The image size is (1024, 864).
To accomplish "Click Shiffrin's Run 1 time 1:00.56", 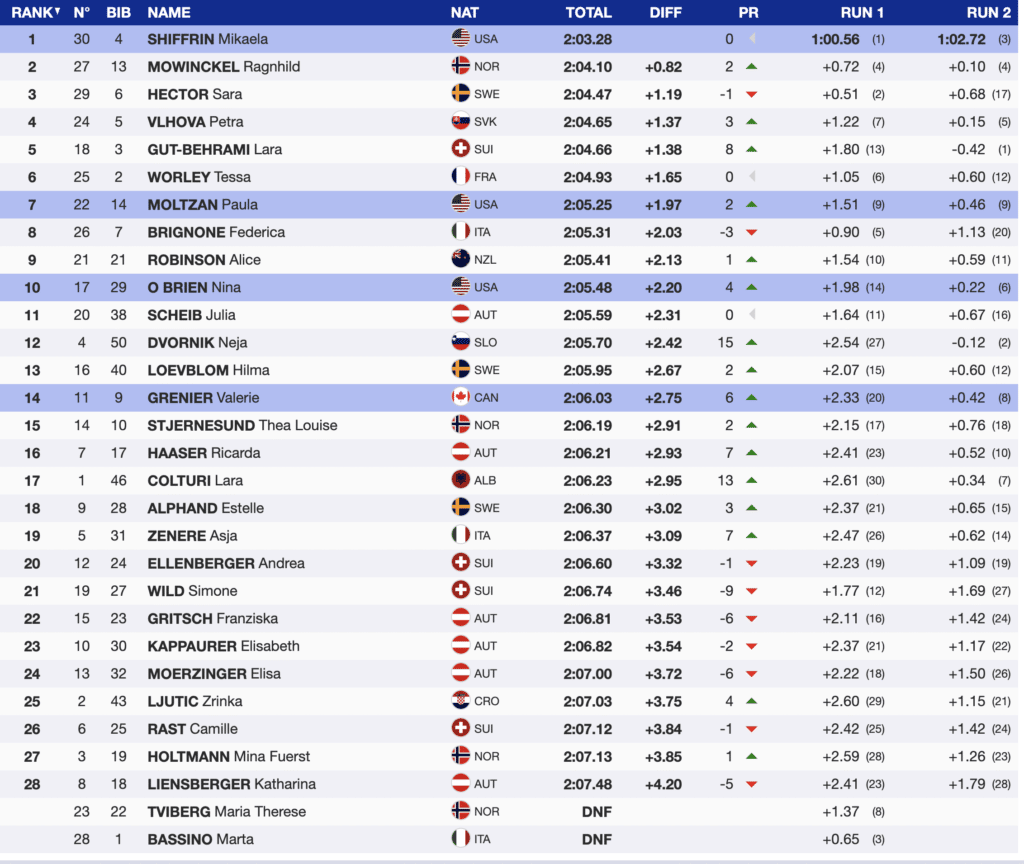I will coord(835,40).
